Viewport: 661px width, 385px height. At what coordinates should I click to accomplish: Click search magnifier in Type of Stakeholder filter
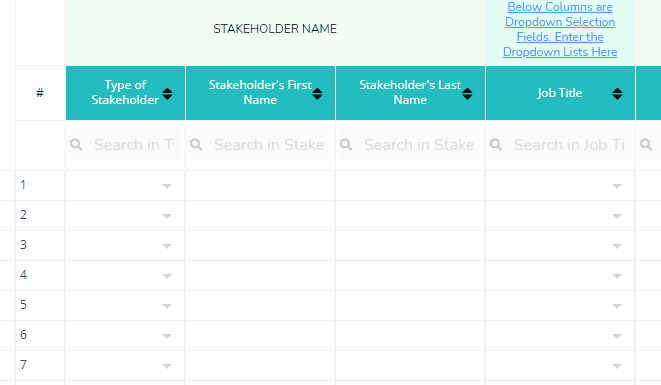(x=76, y=145)
